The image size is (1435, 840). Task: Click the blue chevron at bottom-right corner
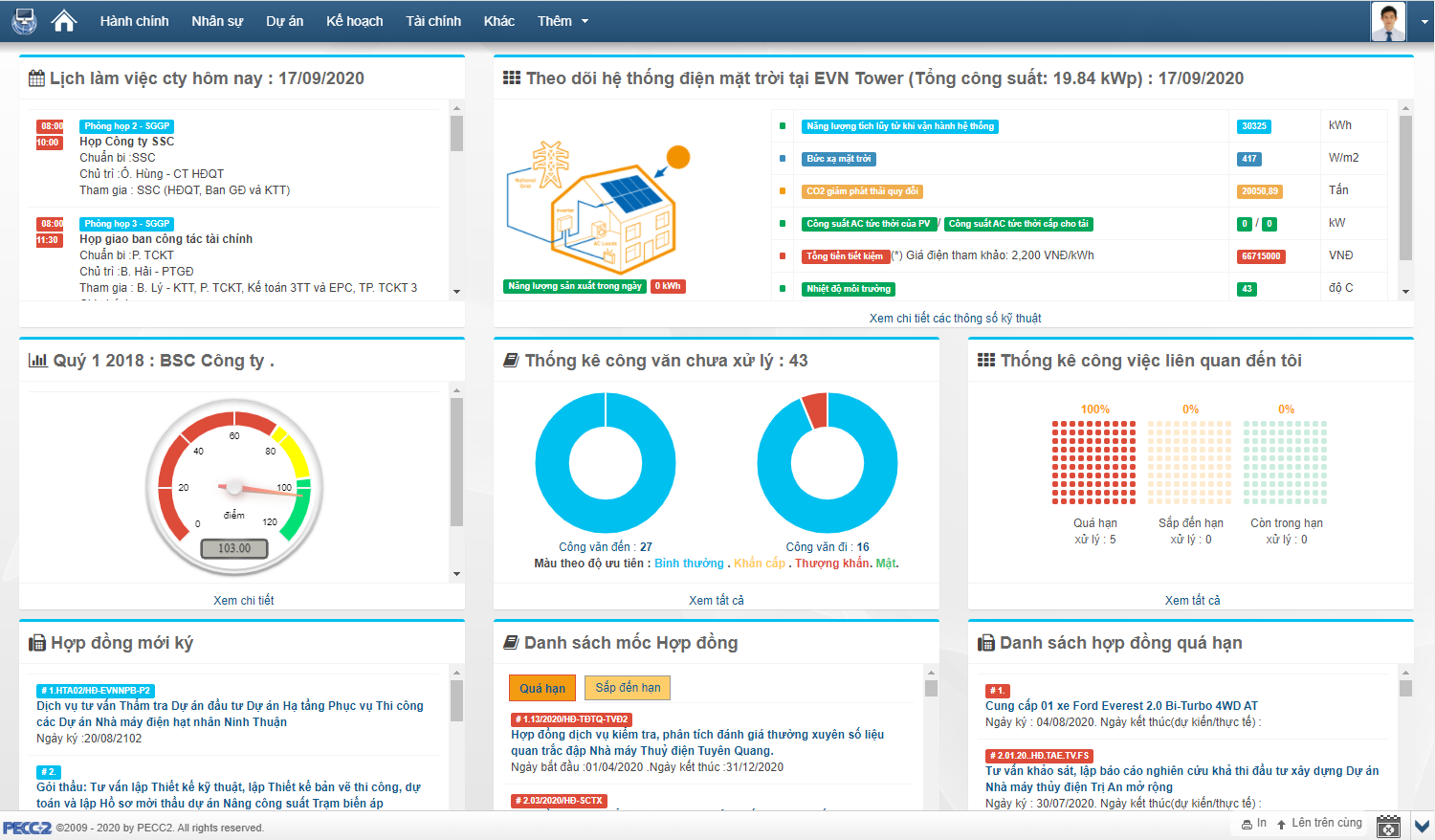[x=1423, y=826]
